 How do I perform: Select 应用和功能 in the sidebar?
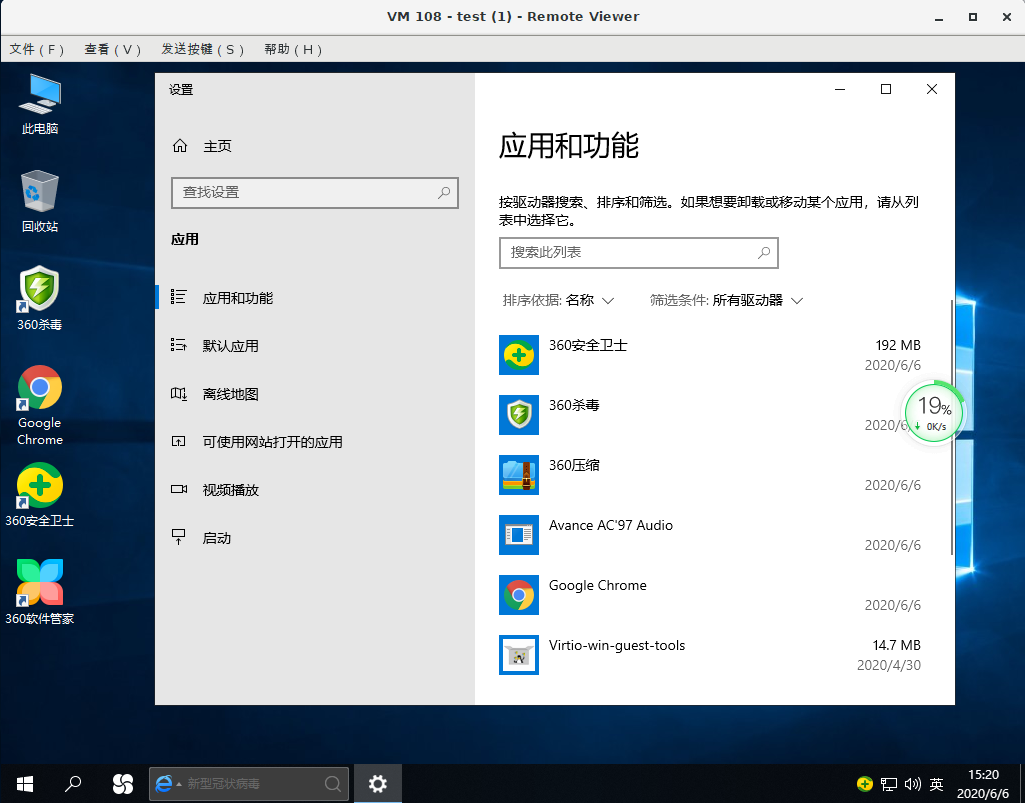(x=315, y=298)
